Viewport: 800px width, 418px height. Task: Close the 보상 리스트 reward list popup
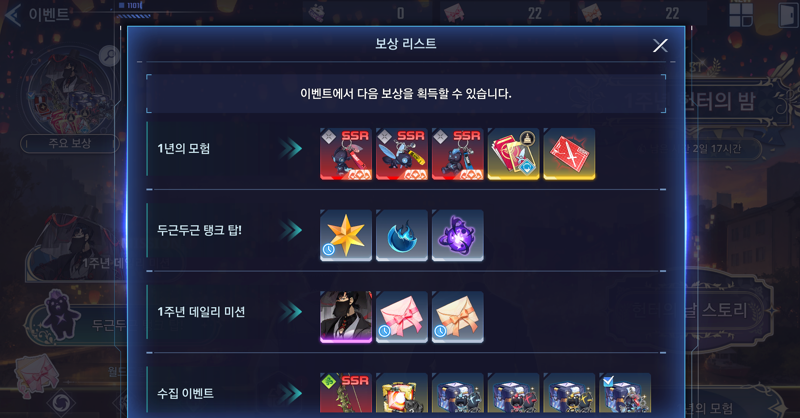tap(660, 45)
